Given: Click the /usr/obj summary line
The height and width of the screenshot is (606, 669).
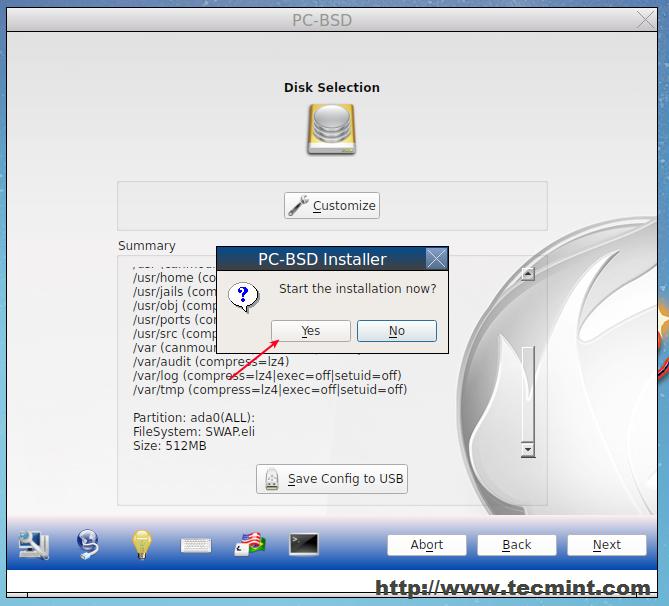Looking at the screenshot, I should pyautogui.click(x=175, y=306).
